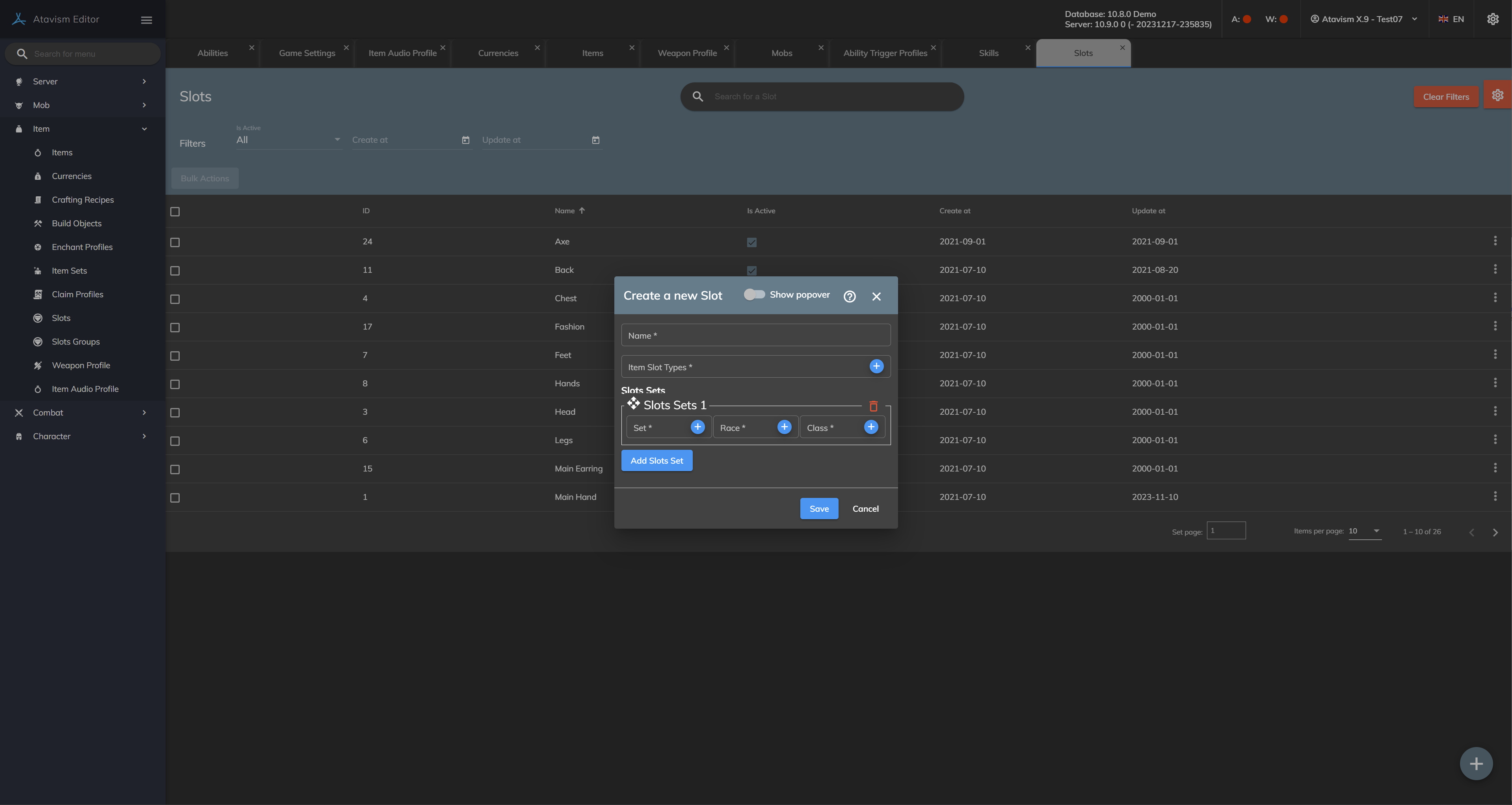
Task: Click the plus icon next to Race
Action: [784, 427]
